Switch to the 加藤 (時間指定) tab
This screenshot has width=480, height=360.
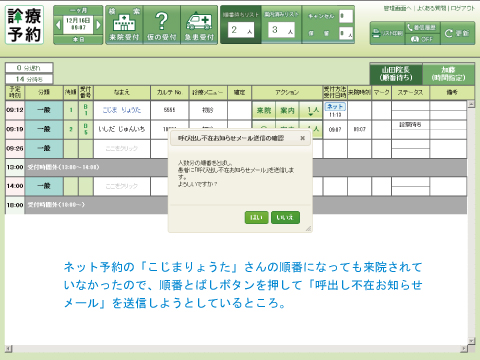448,74
